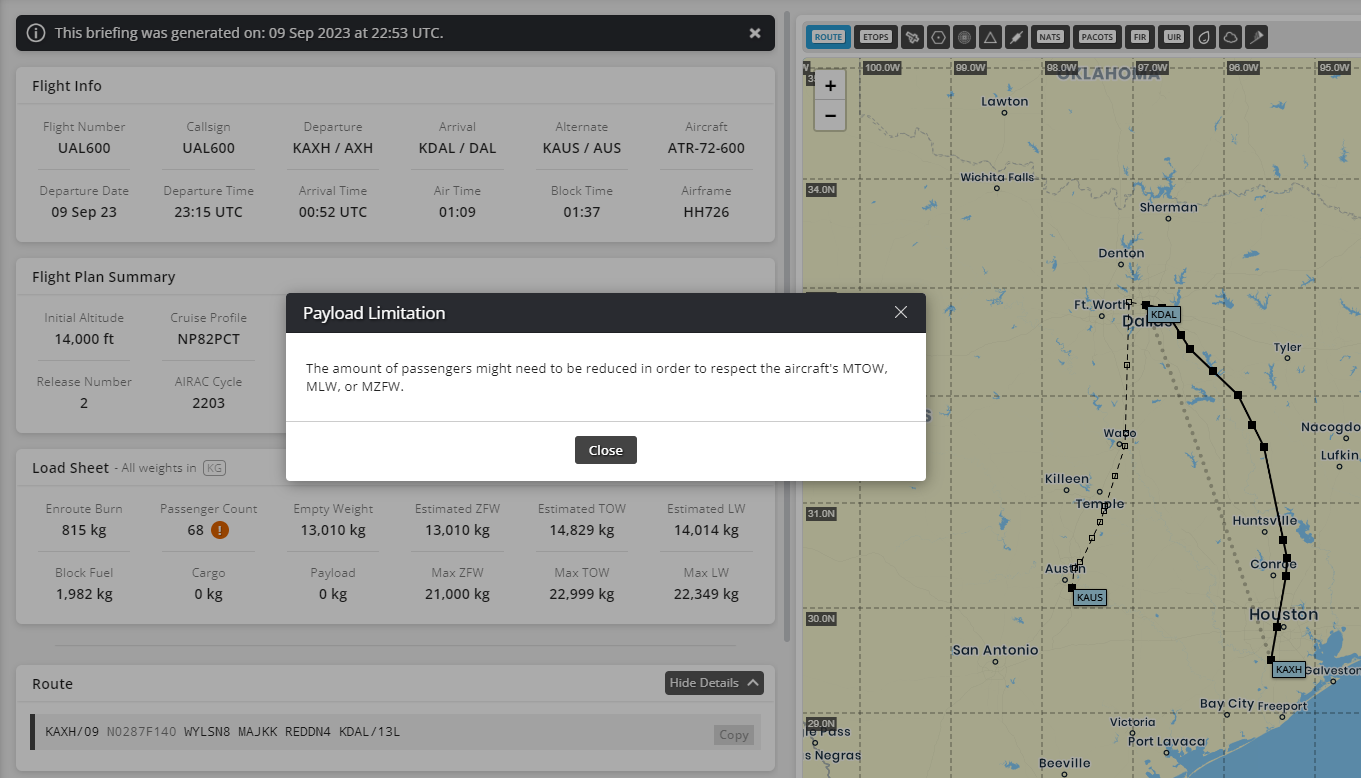Image resolution: width=1361 pixels, height=778 pixels.
Task: Click the San Antonio label on map
Action: [x=995, y=650]
